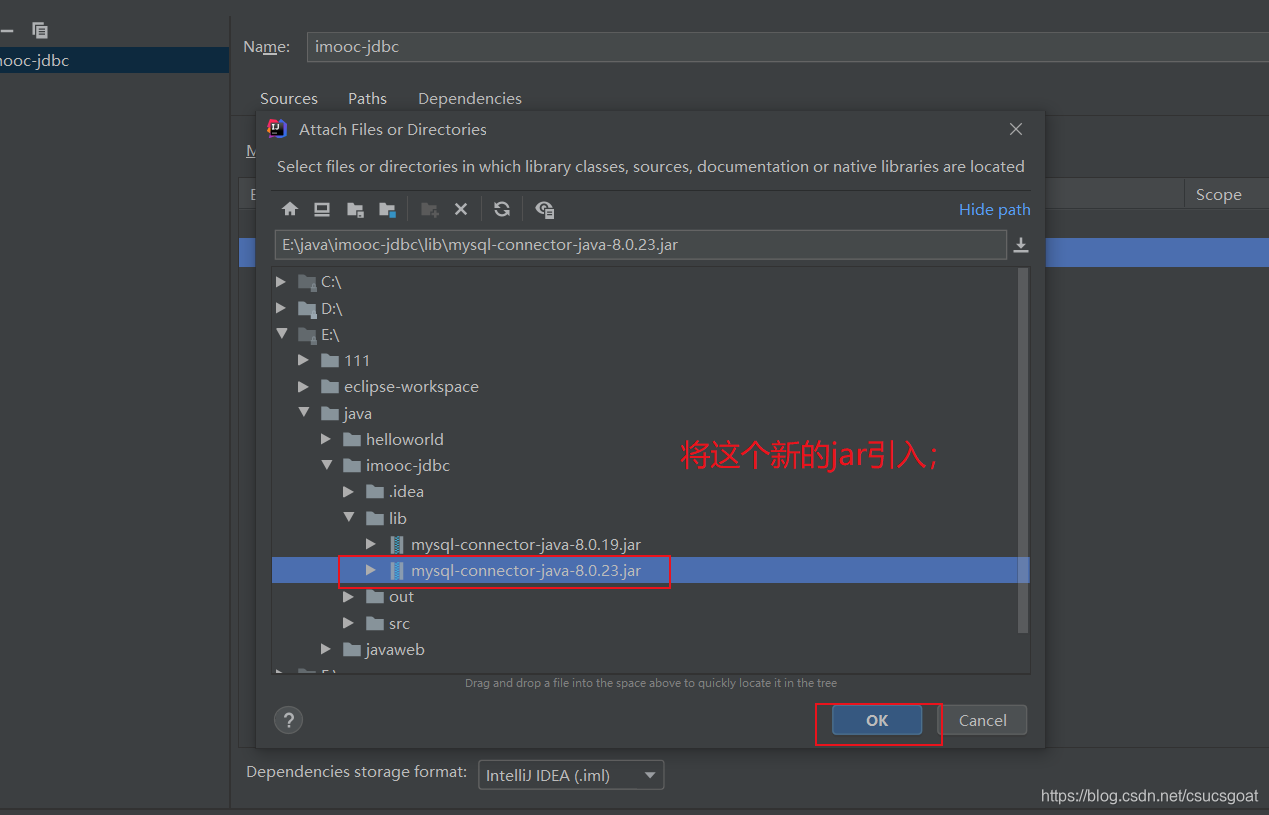Jump to the project directory

(355, 209)
